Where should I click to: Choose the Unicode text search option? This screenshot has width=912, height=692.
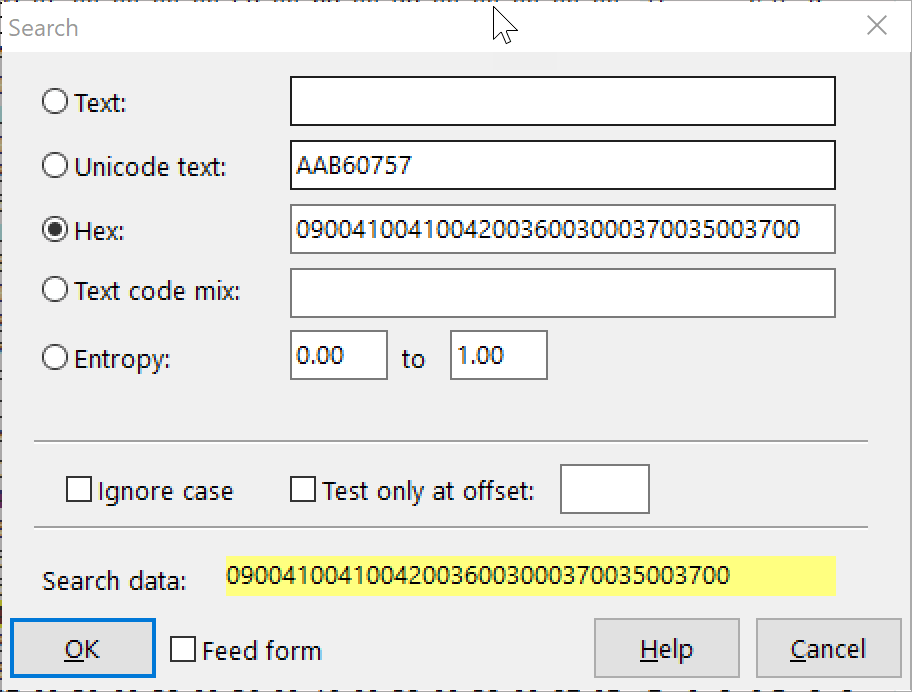(55, 166)
